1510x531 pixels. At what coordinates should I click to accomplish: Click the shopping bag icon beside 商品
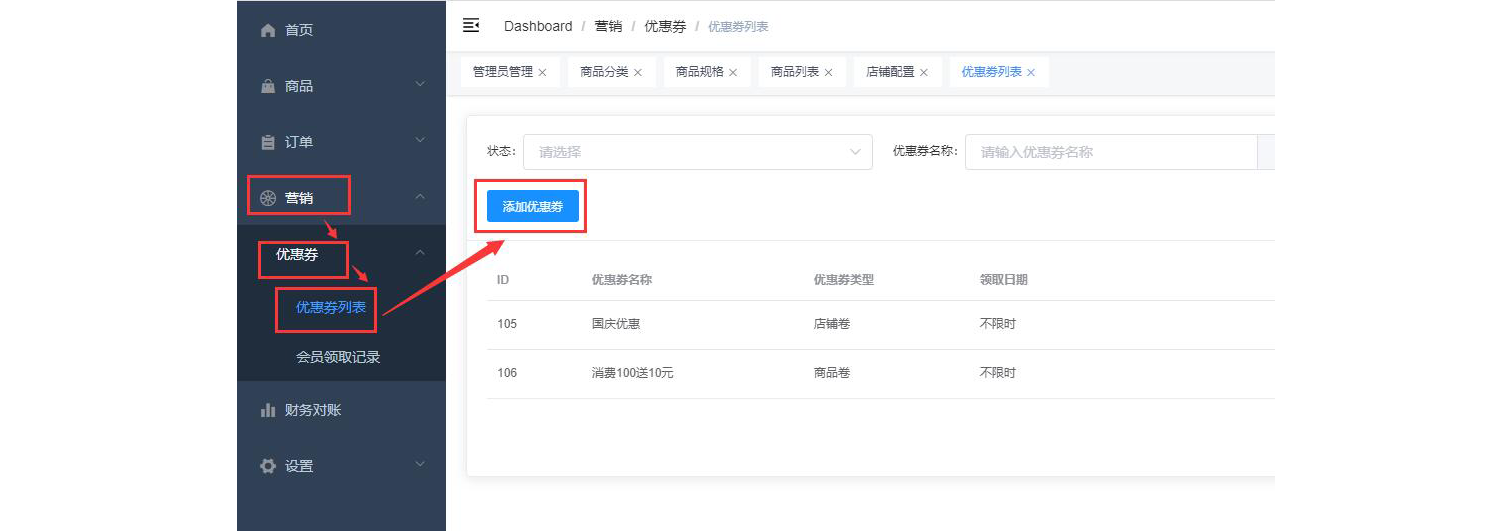[x=267, y=86]
